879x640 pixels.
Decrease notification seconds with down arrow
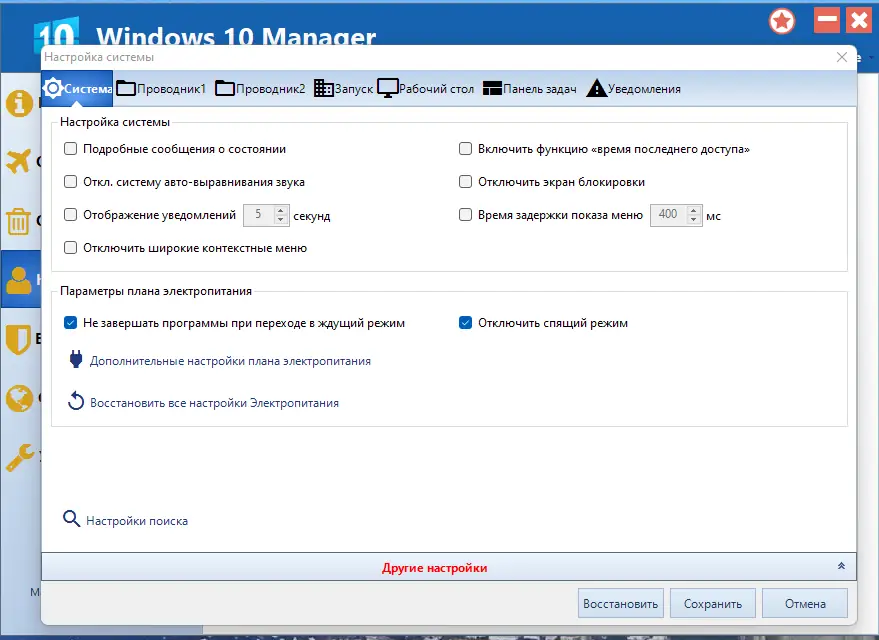(x=281, y=220)
